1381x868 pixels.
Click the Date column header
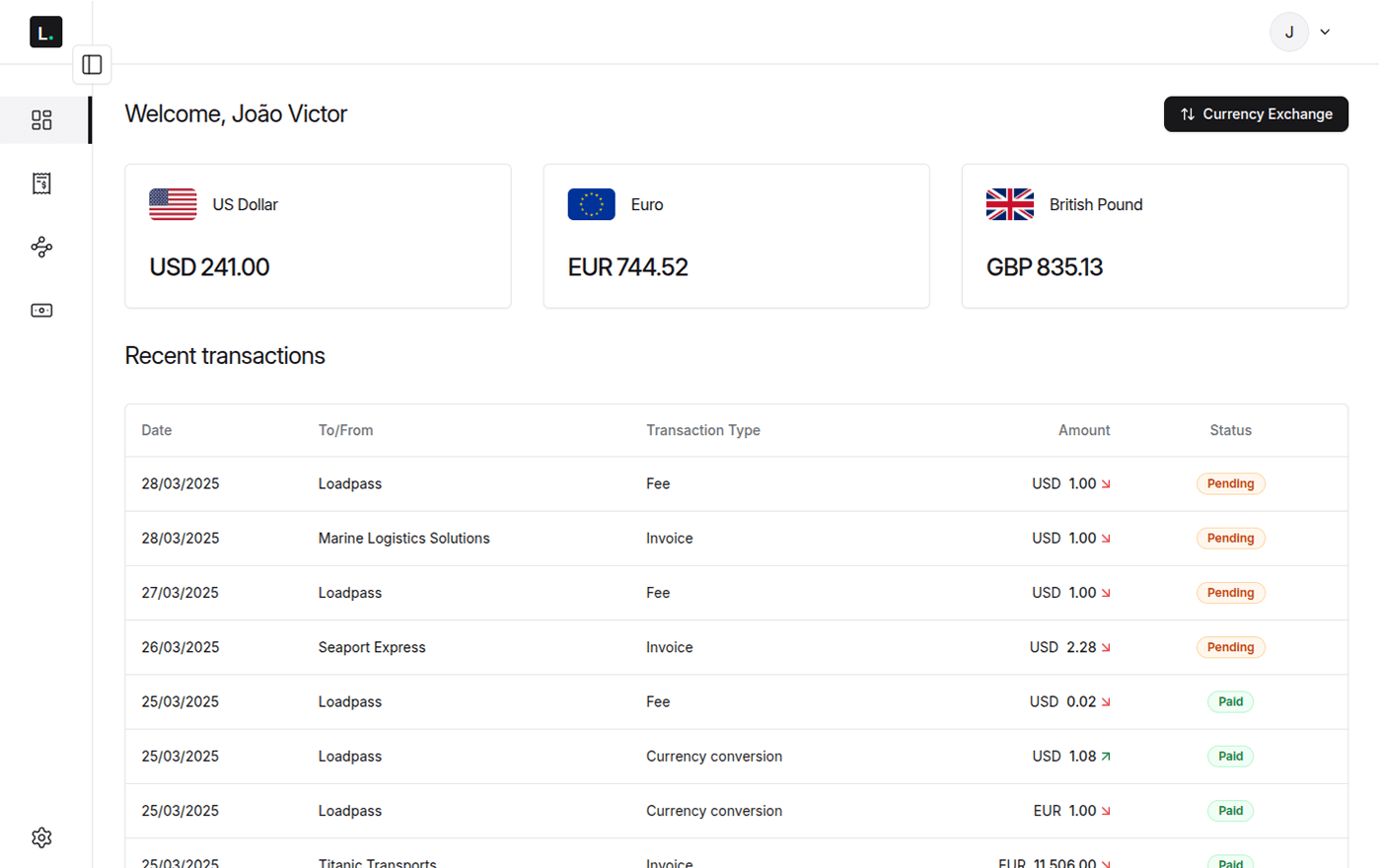click(x=156, y=430)
